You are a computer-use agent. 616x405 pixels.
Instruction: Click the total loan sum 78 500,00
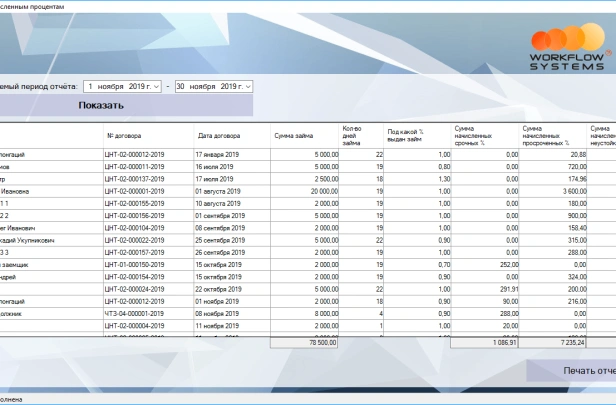coord(321,341)
